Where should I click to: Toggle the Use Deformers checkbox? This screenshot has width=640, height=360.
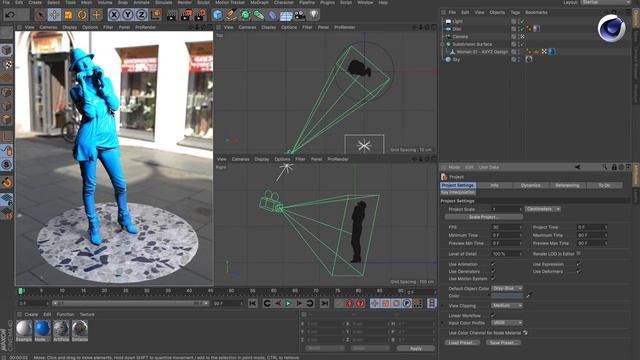578,271
